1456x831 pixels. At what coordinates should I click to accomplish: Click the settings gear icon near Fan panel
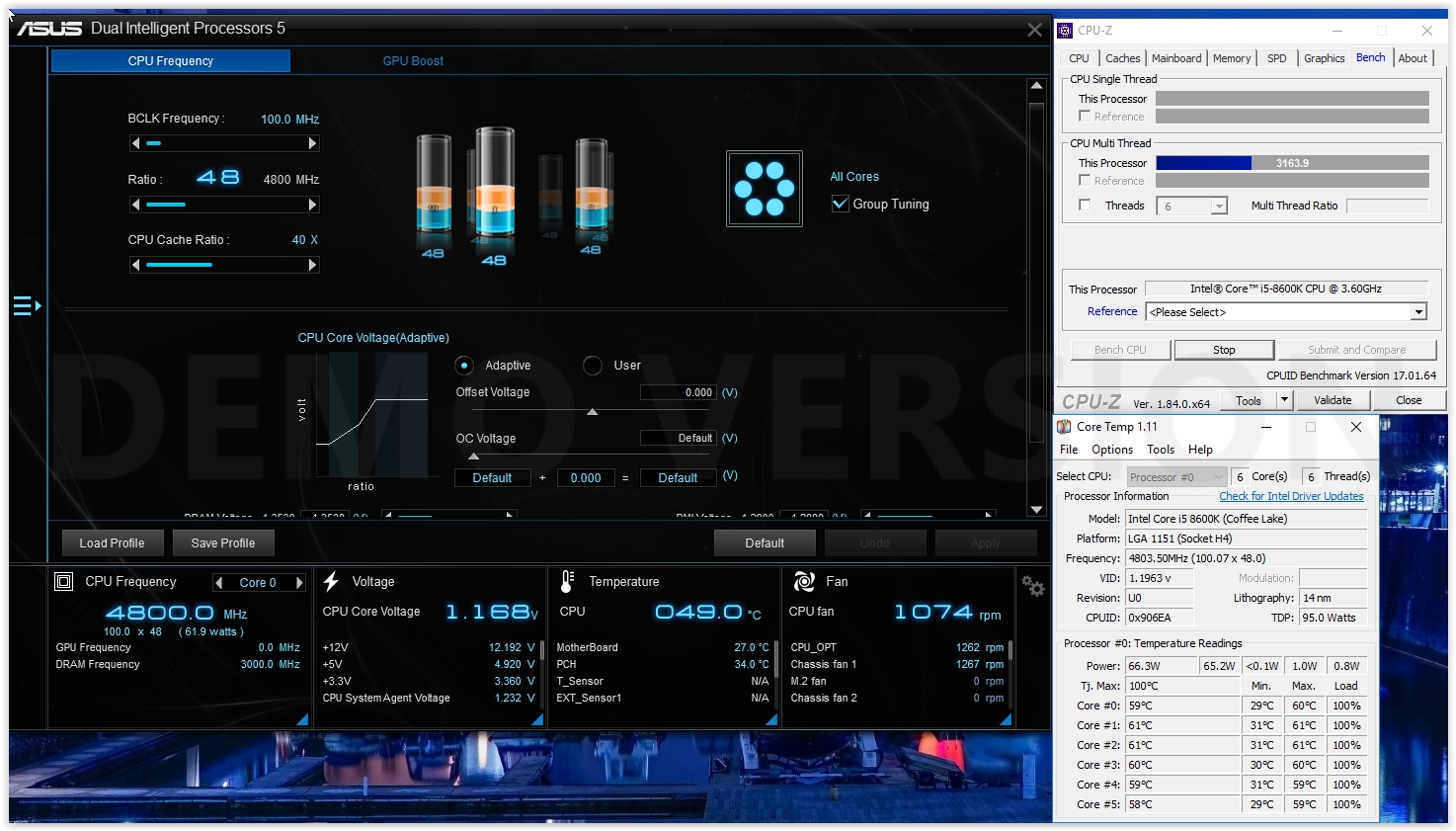pyautogui.click(x=1032, y=586)
